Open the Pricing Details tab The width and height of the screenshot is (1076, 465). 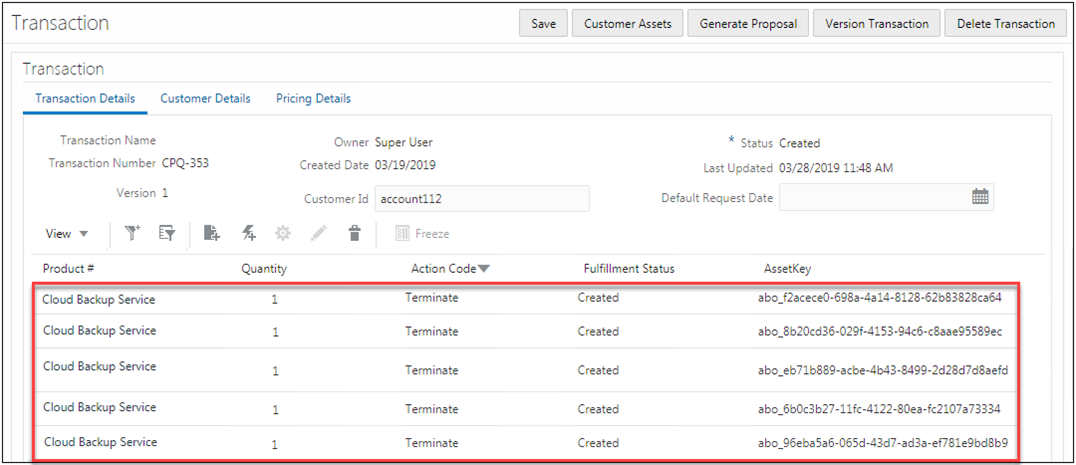point(313,98)
